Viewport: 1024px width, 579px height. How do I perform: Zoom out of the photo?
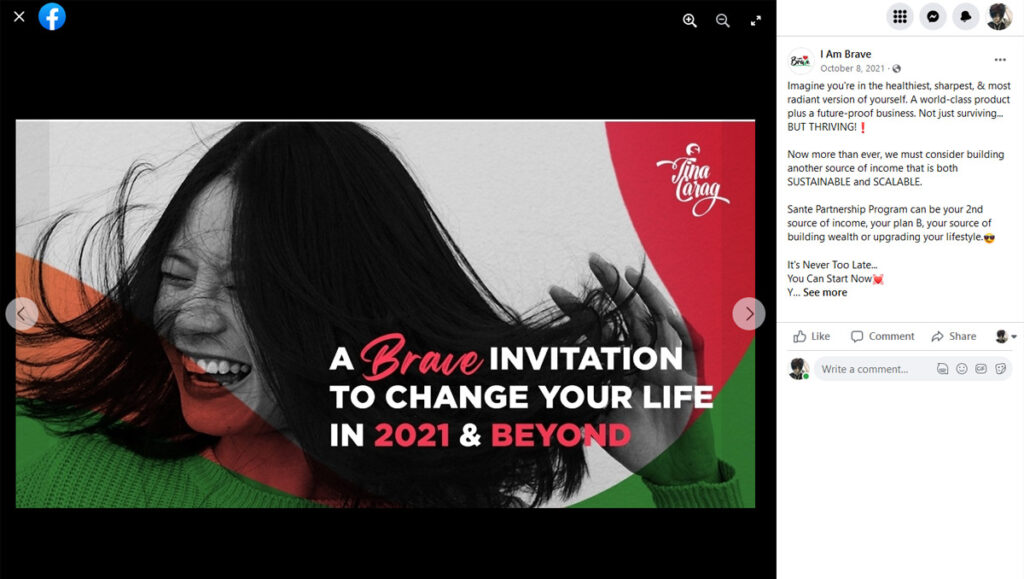click(722, 20)
